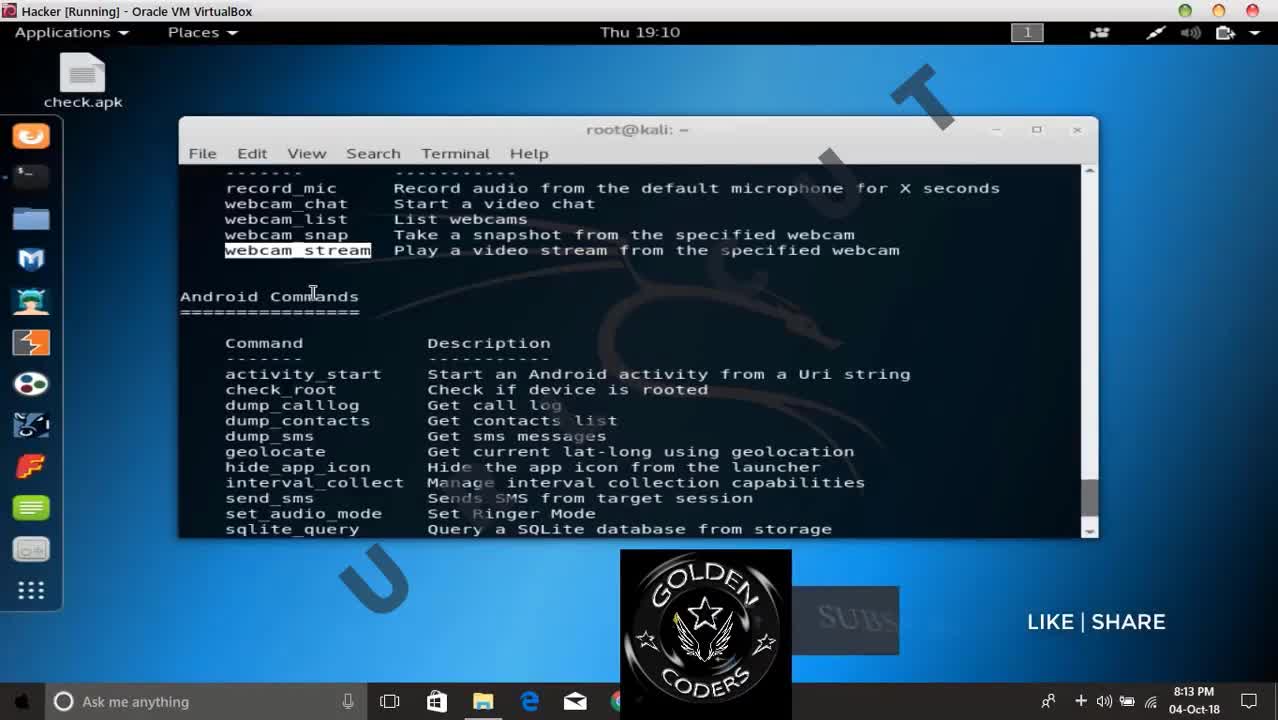Open Windows Action Center notifications

pos(1249,701)
